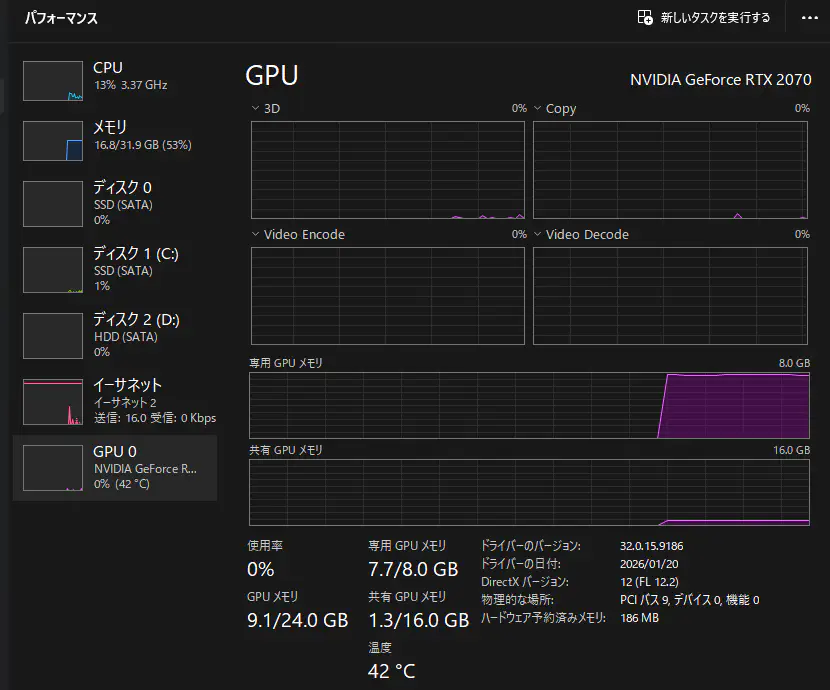This screenshot has width=830, height=690.
Task: Click the CPU usage mini graph
Action: [x=53, y=80]
